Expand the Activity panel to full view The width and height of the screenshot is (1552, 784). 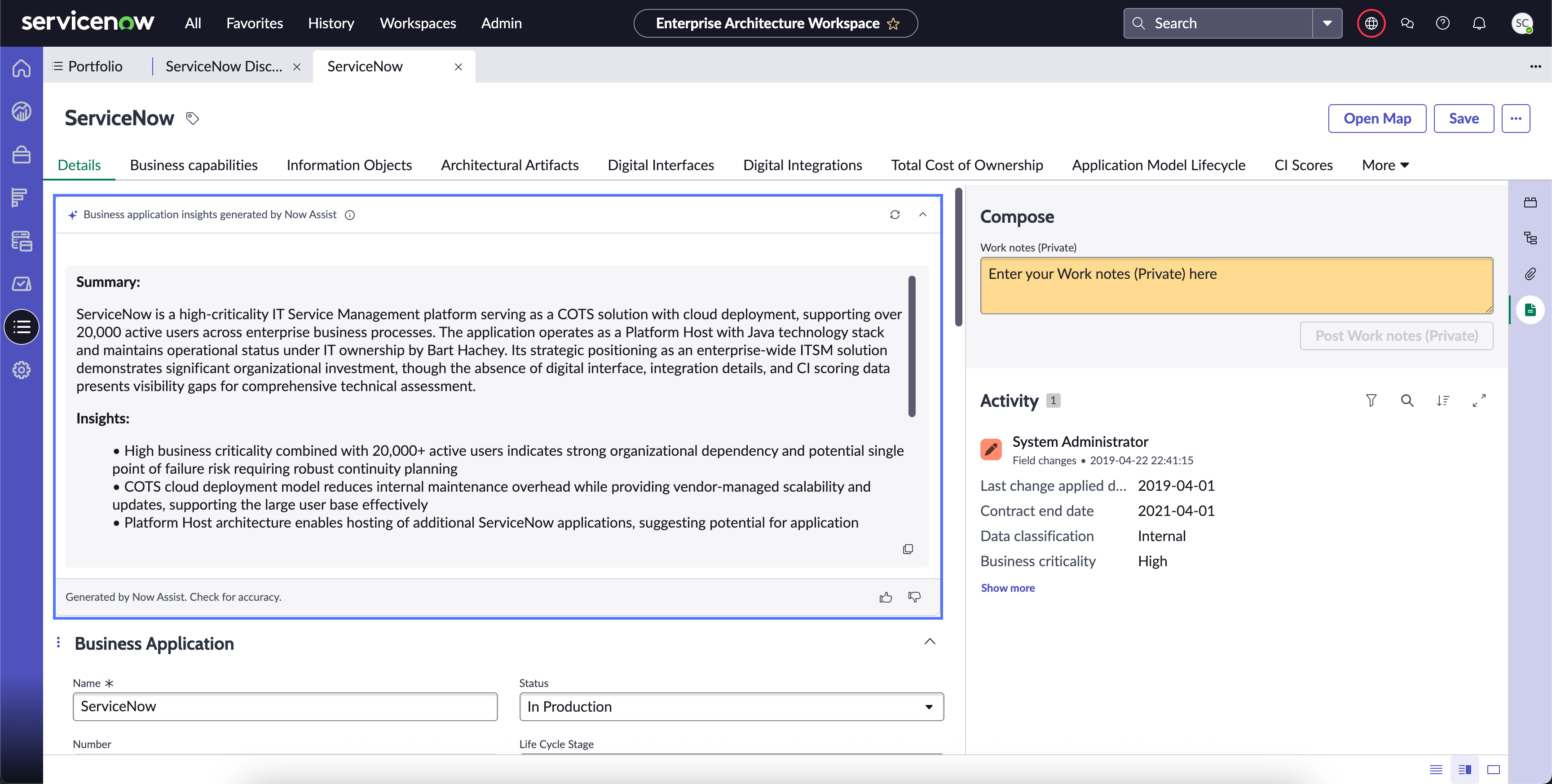point(1479,401)
